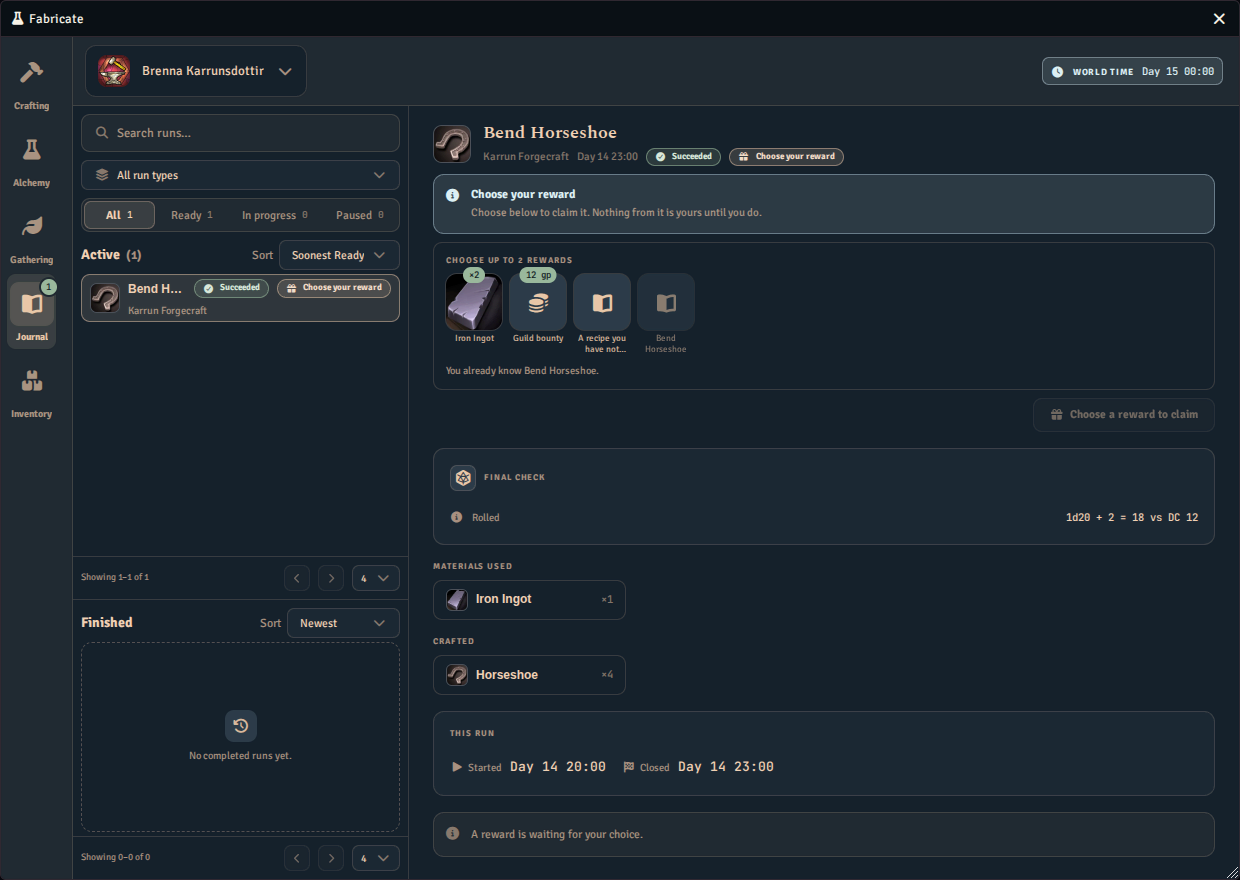
Task: Go to next page of Active runs
Action: [331, 578]
